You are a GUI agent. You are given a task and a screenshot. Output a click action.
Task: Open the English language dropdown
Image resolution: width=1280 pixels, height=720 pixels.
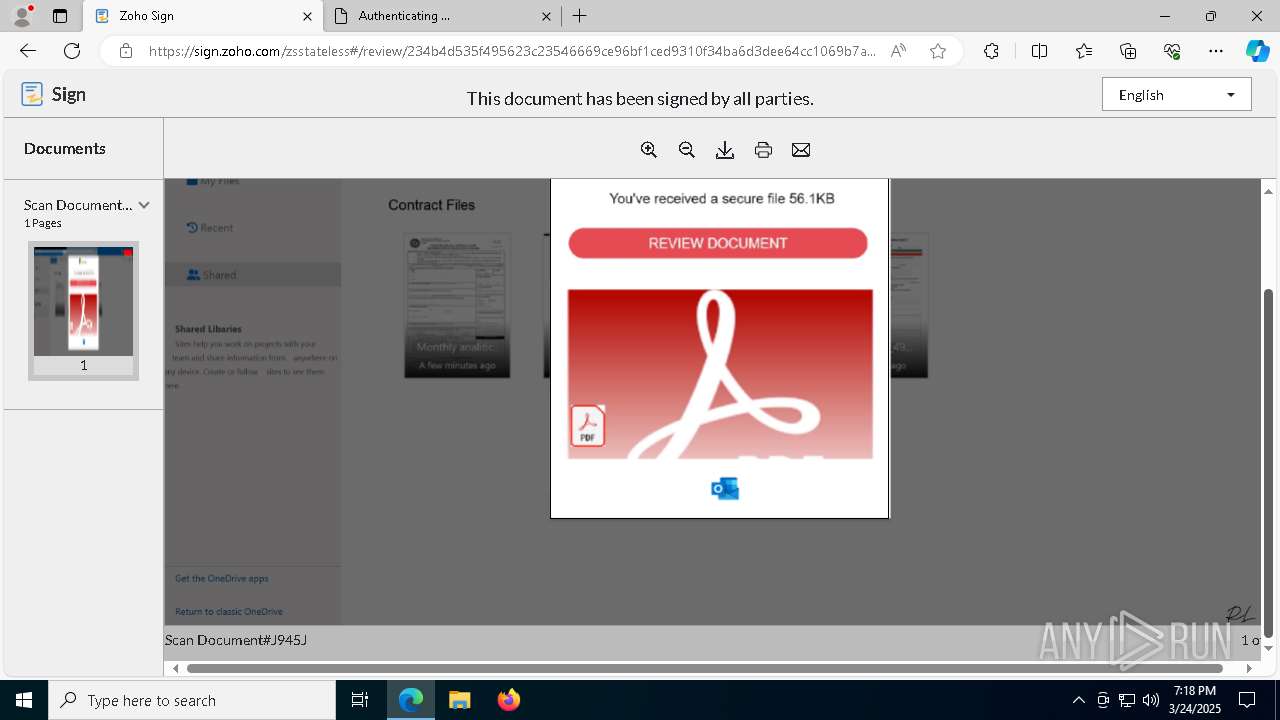1176,95
